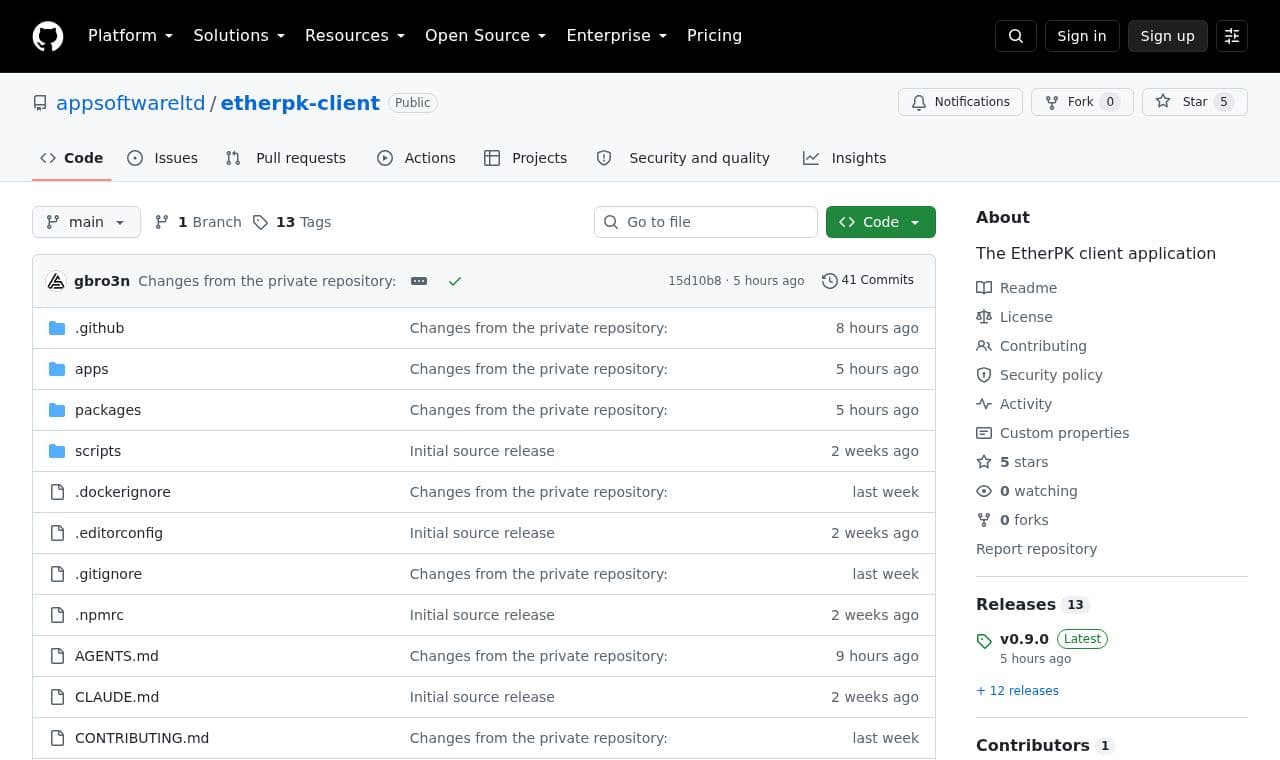Click the Notifications button

[961, 102]
